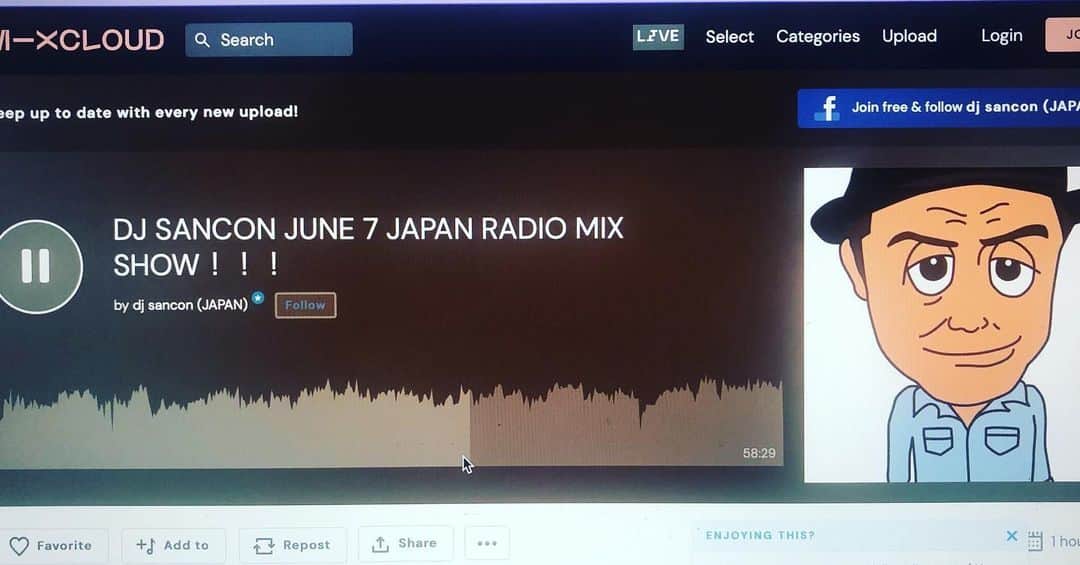The width and height of the screenshot is (1080, 565).
Task: Open the cartoon DJ cover artwork
Action: [x=942, y=325]
